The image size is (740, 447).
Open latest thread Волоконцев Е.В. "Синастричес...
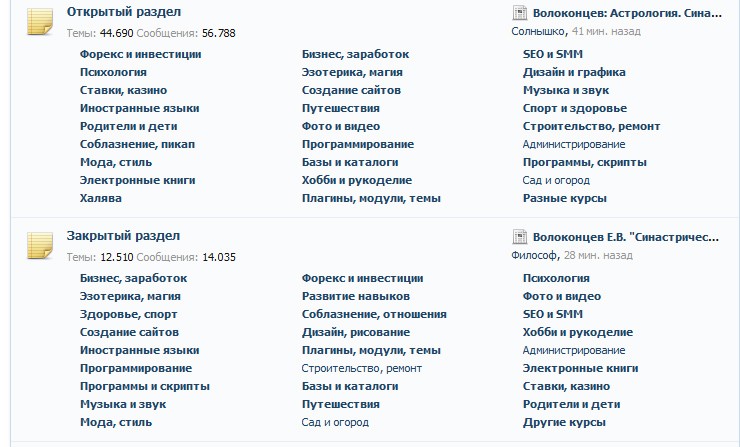point(626,237)
